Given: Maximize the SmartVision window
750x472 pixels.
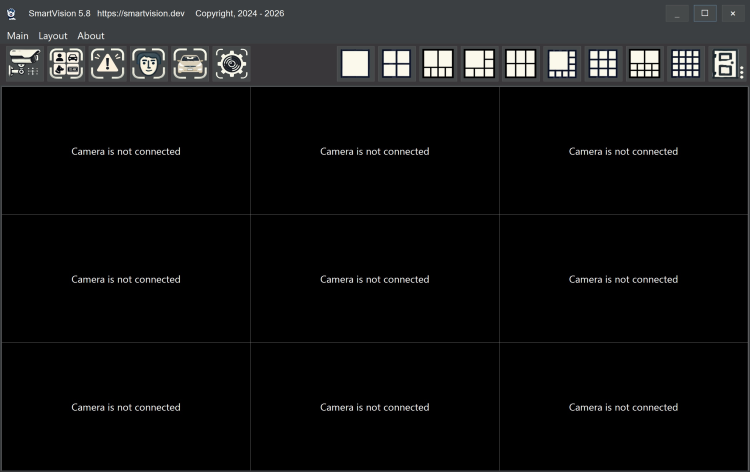Looking at the screenshot, I should (704, 13).
